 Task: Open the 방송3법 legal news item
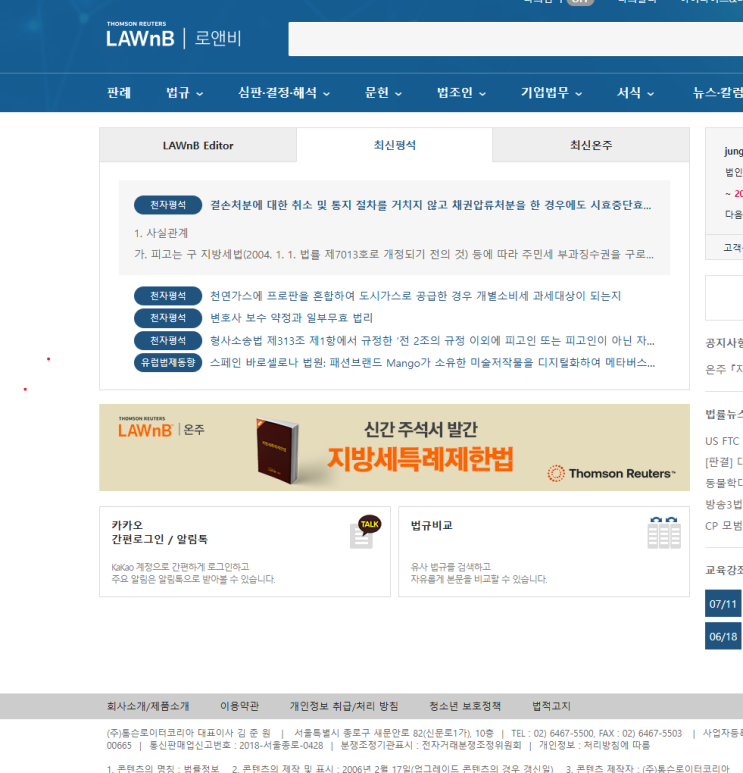(x=724, y=504)
